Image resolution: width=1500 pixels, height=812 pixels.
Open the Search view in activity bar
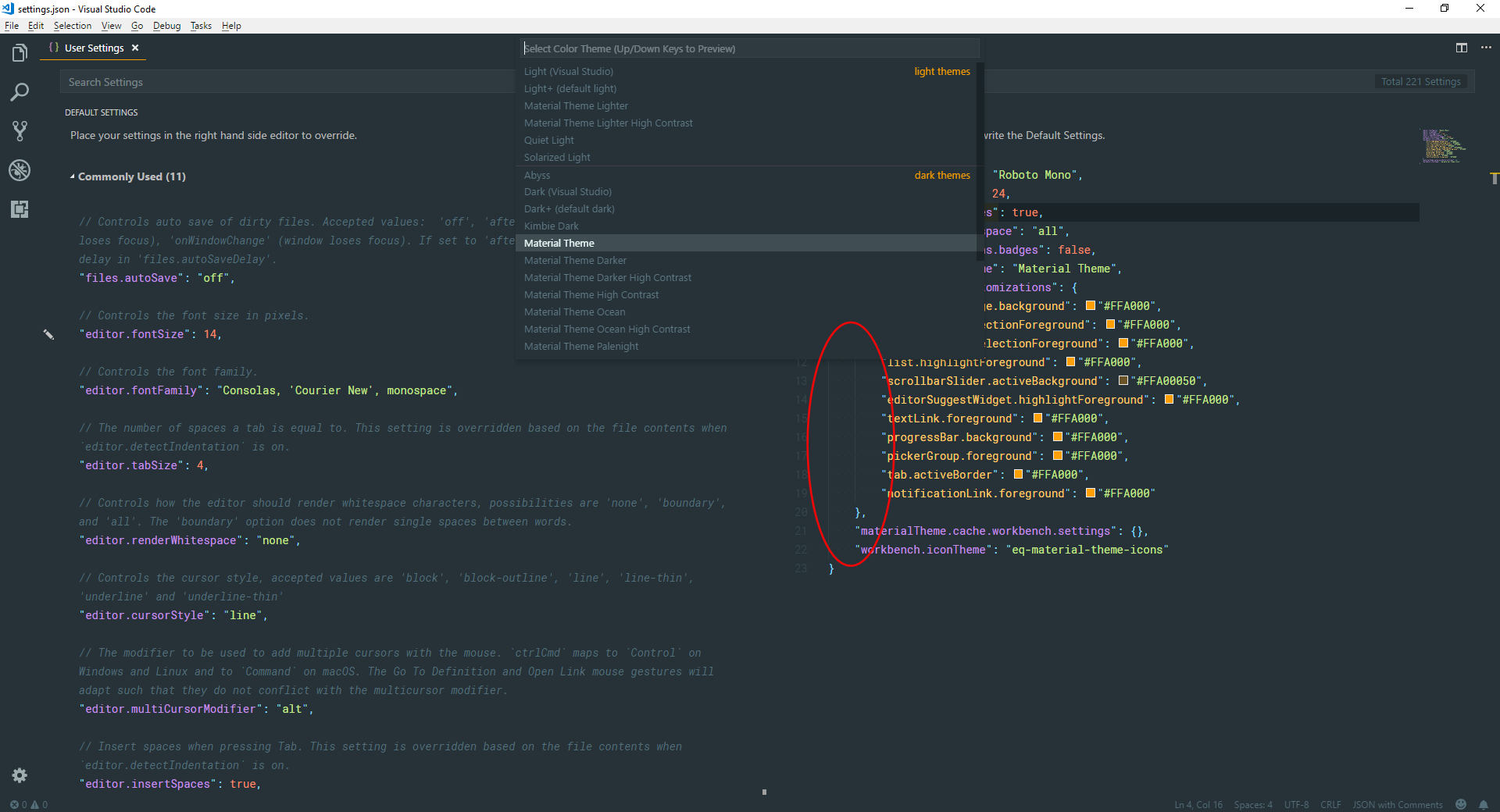point(20,92)
